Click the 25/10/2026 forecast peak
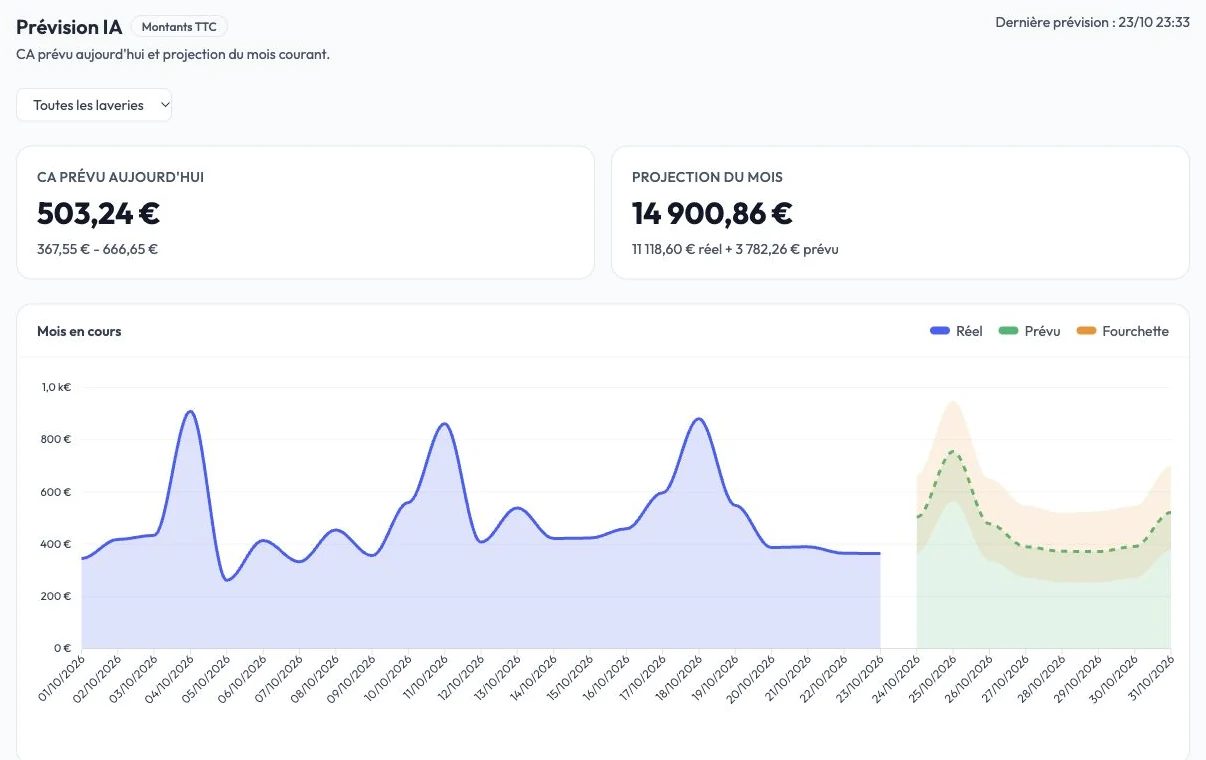Viewport: 1206px width, 760px height. coord(953,452)
